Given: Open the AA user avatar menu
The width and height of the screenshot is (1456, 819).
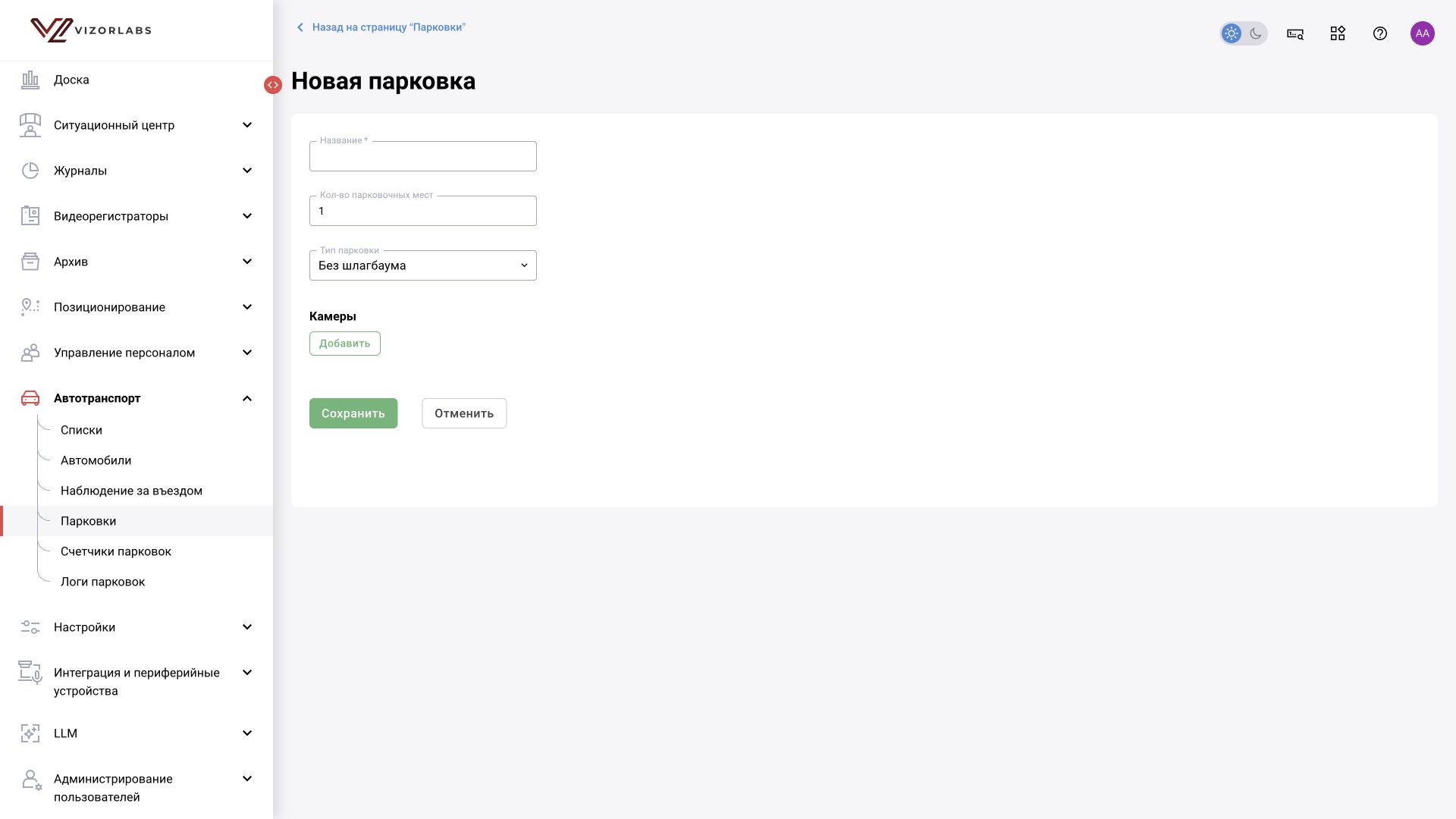Looking at the screenshot, I should point(1423,33).
